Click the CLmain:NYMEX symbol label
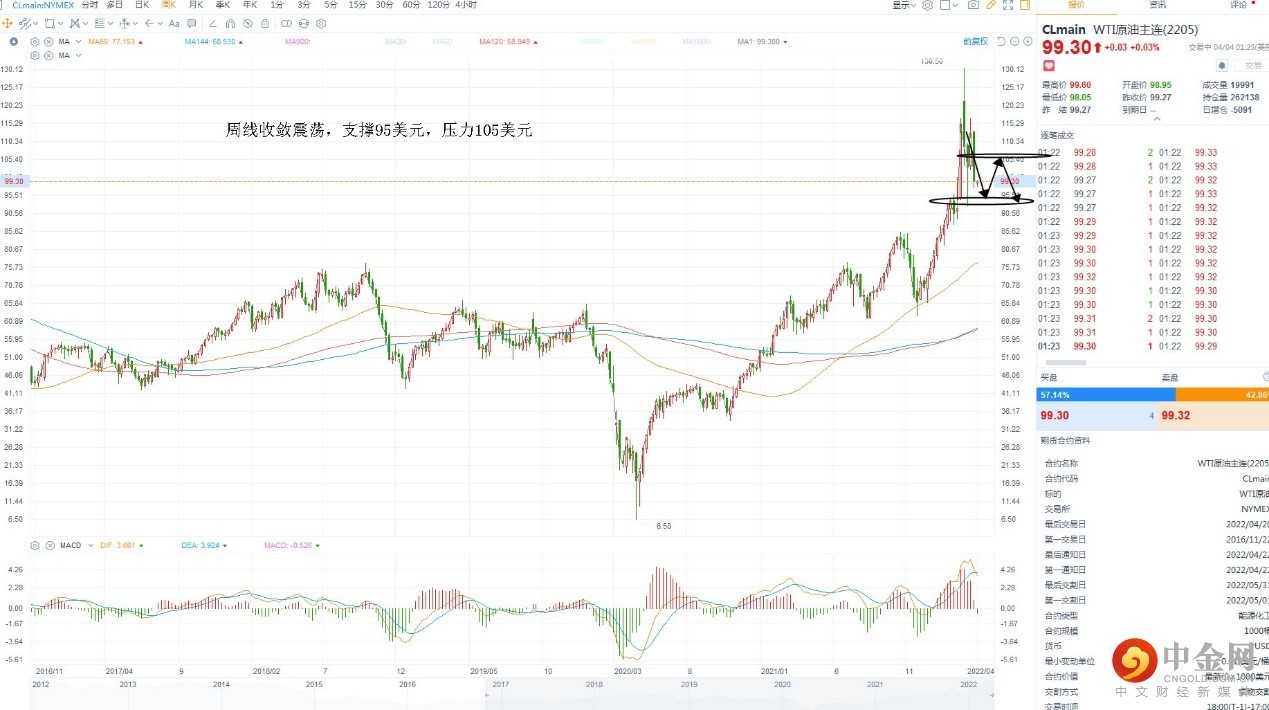Screen dimensions: 1269x710 [x=43, y=5]
